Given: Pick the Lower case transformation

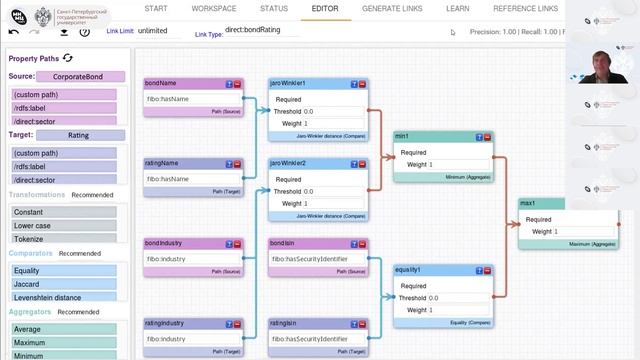Looking at the screenshot, I should (64, 226).
